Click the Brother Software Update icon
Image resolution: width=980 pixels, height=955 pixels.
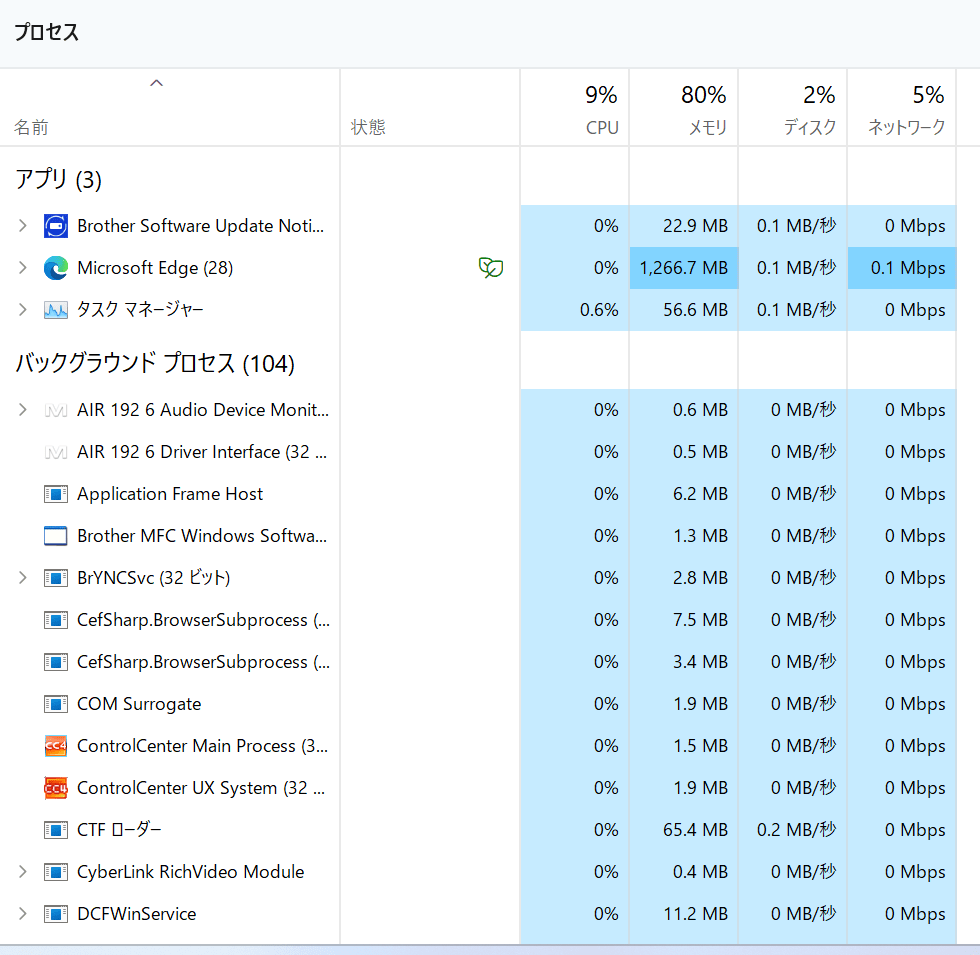[x=56, y=226]
